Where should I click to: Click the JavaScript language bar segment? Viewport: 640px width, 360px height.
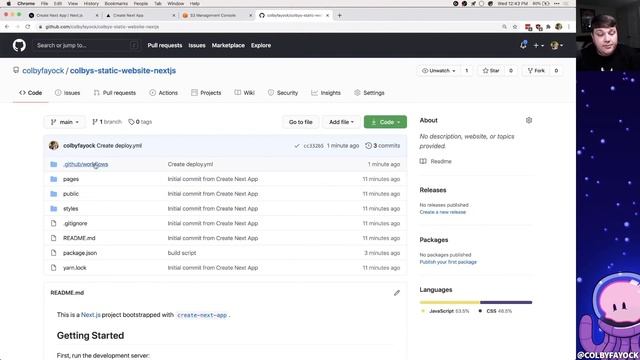[450, 302]
